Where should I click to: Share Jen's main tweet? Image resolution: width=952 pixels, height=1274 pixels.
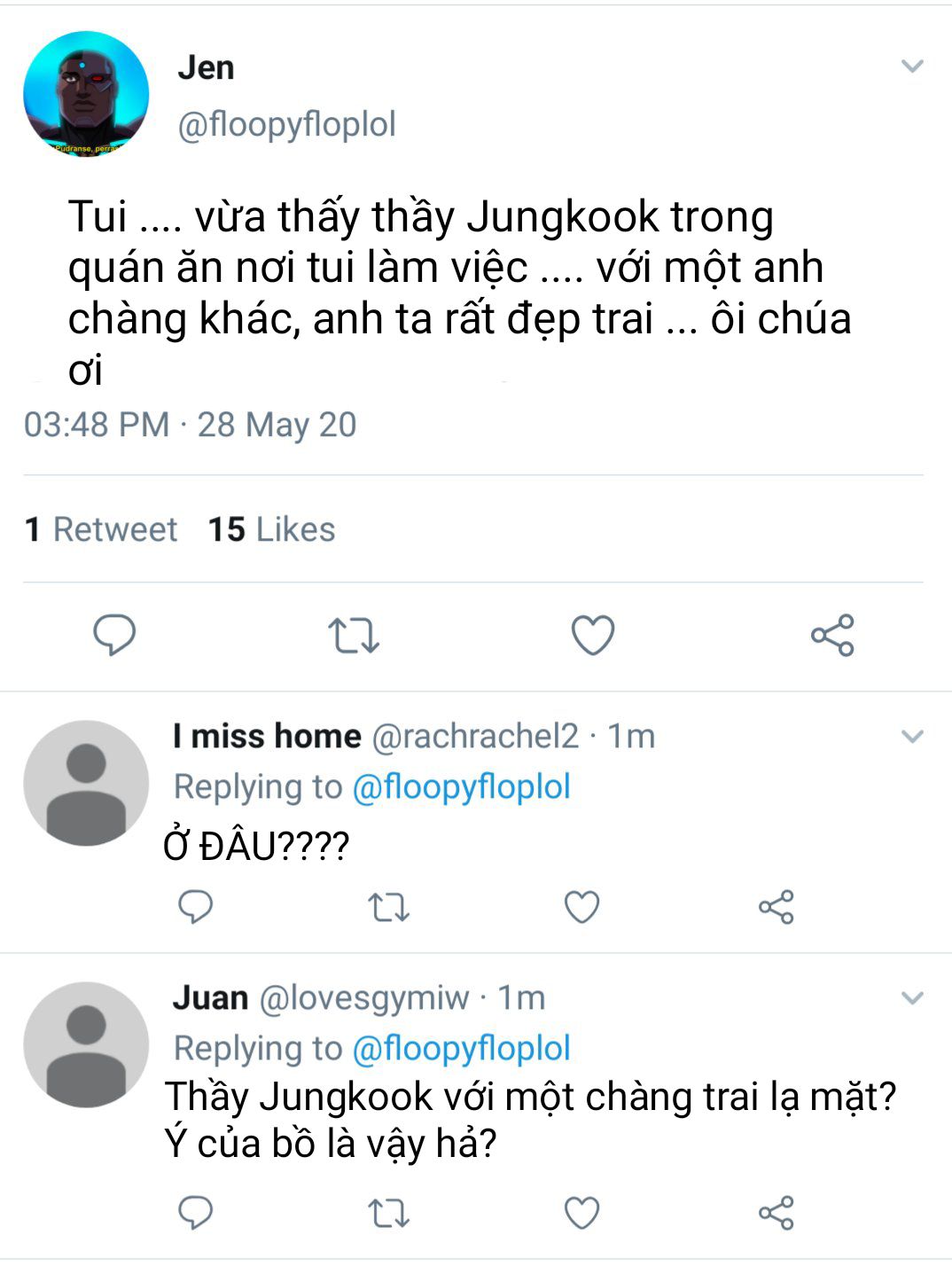tap(832, 635)
